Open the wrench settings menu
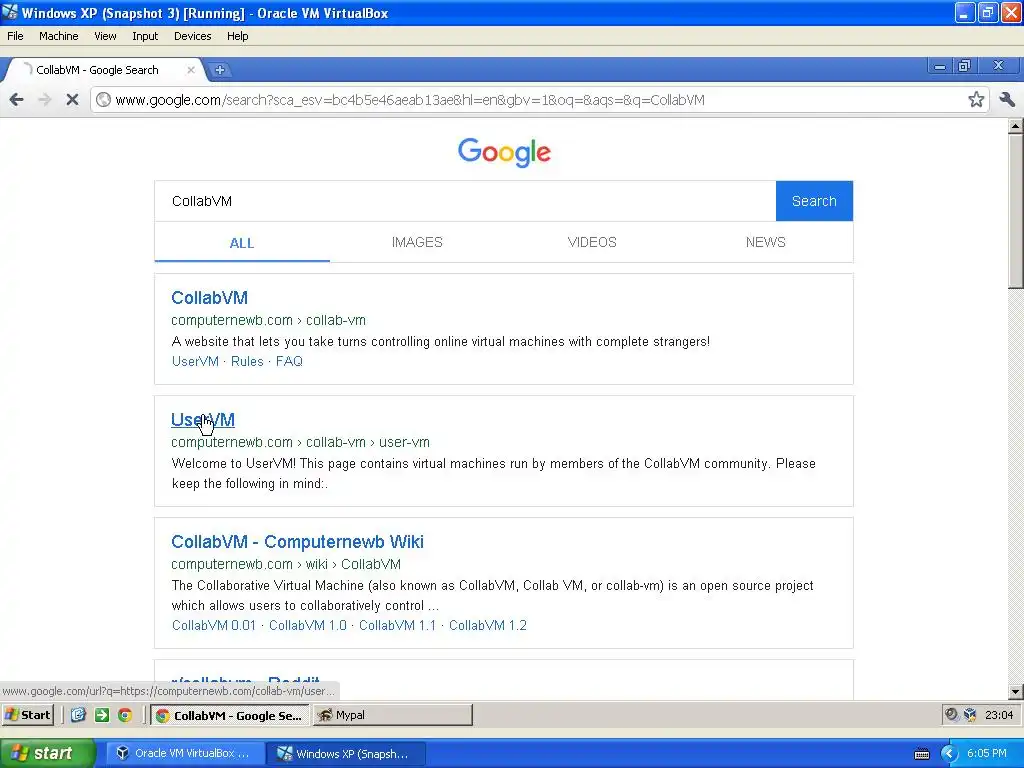Image resolution: width=1024 pixels, height=768 pixels. tap(1007, 99)
